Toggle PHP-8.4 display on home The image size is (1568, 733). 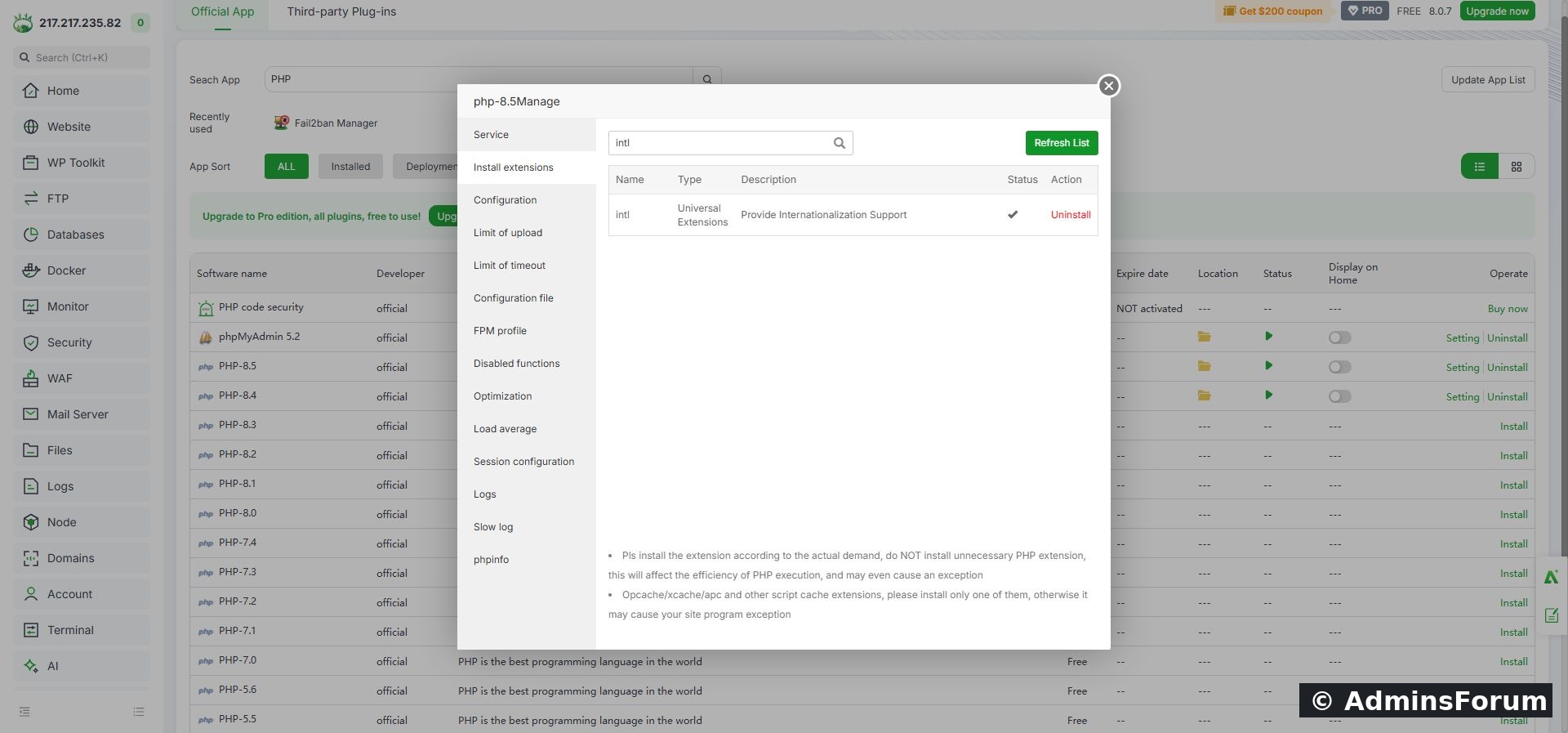tap(1339, 396)
